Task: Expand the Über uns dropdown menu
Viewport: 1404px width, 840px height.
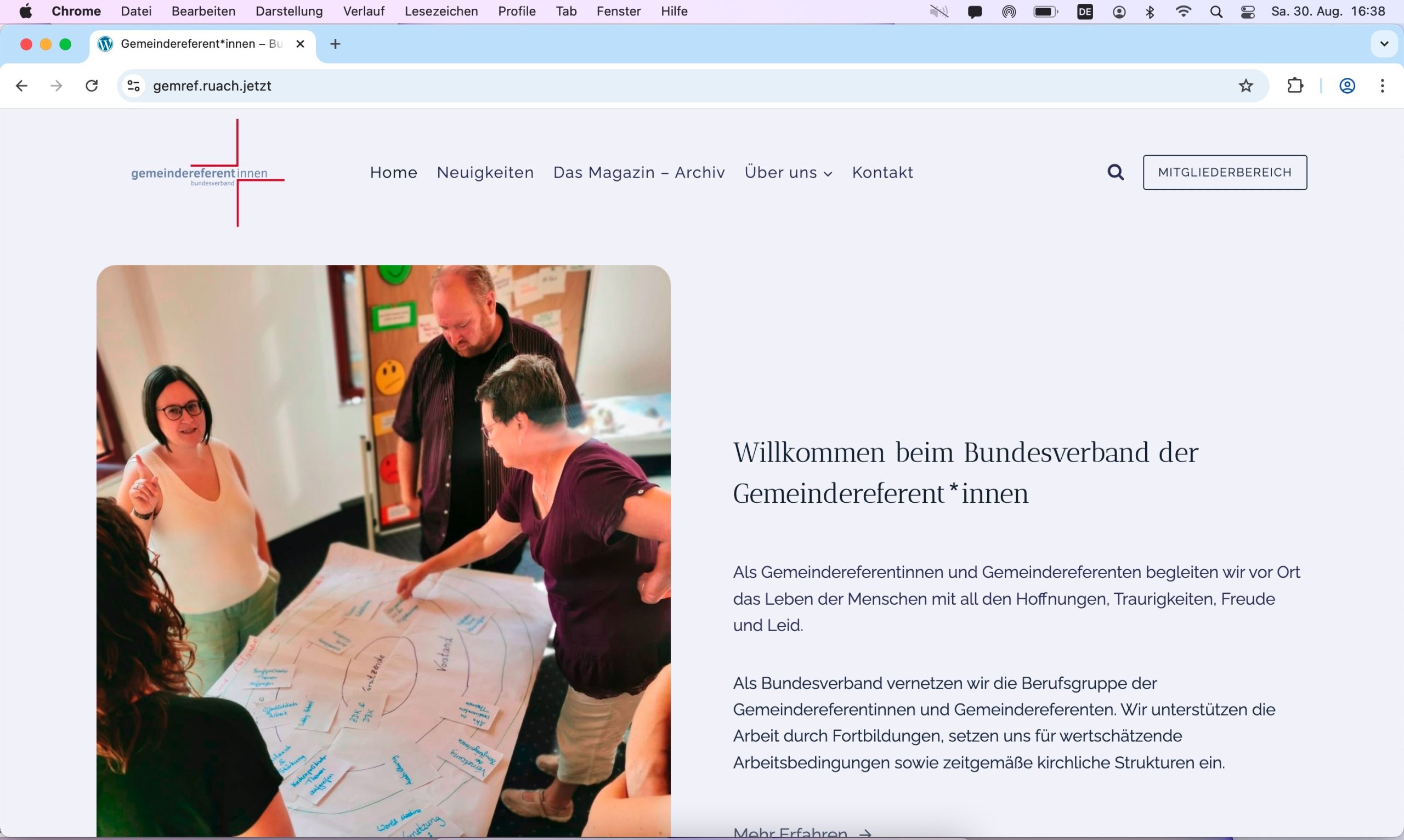Action: [788, 173]
